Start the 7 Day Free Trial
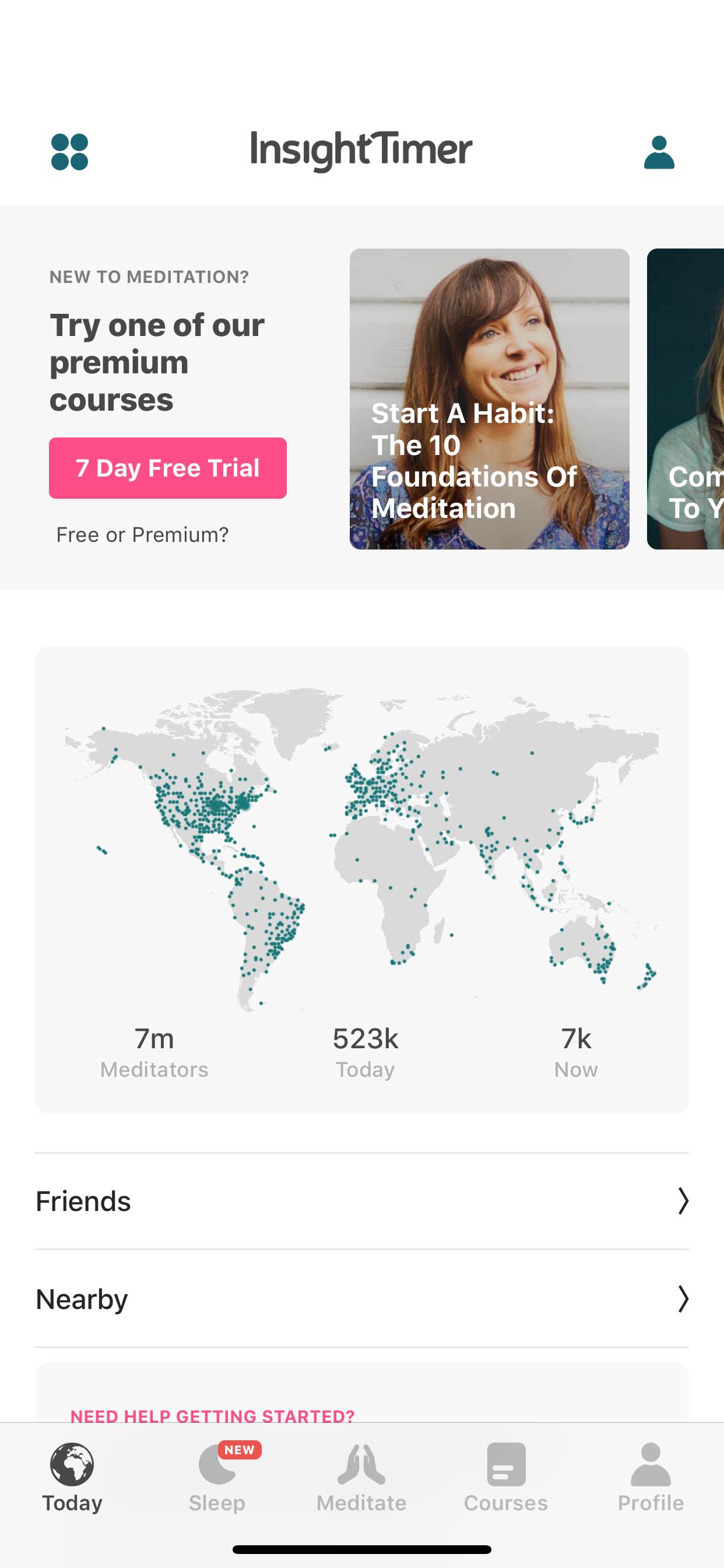 [168, 468]
